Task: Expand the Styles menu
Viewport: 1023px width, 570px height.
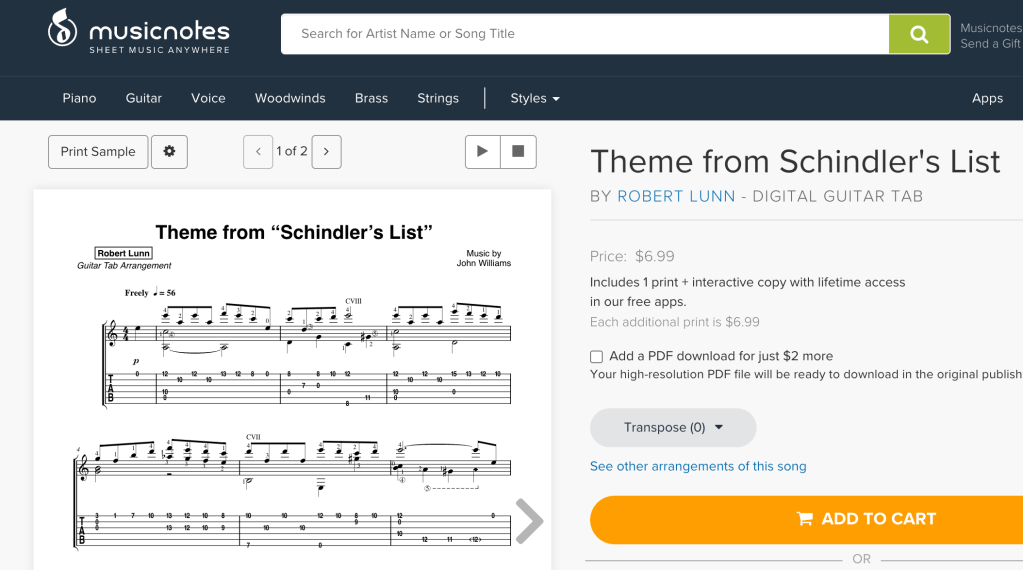Action: coord(535,98)
